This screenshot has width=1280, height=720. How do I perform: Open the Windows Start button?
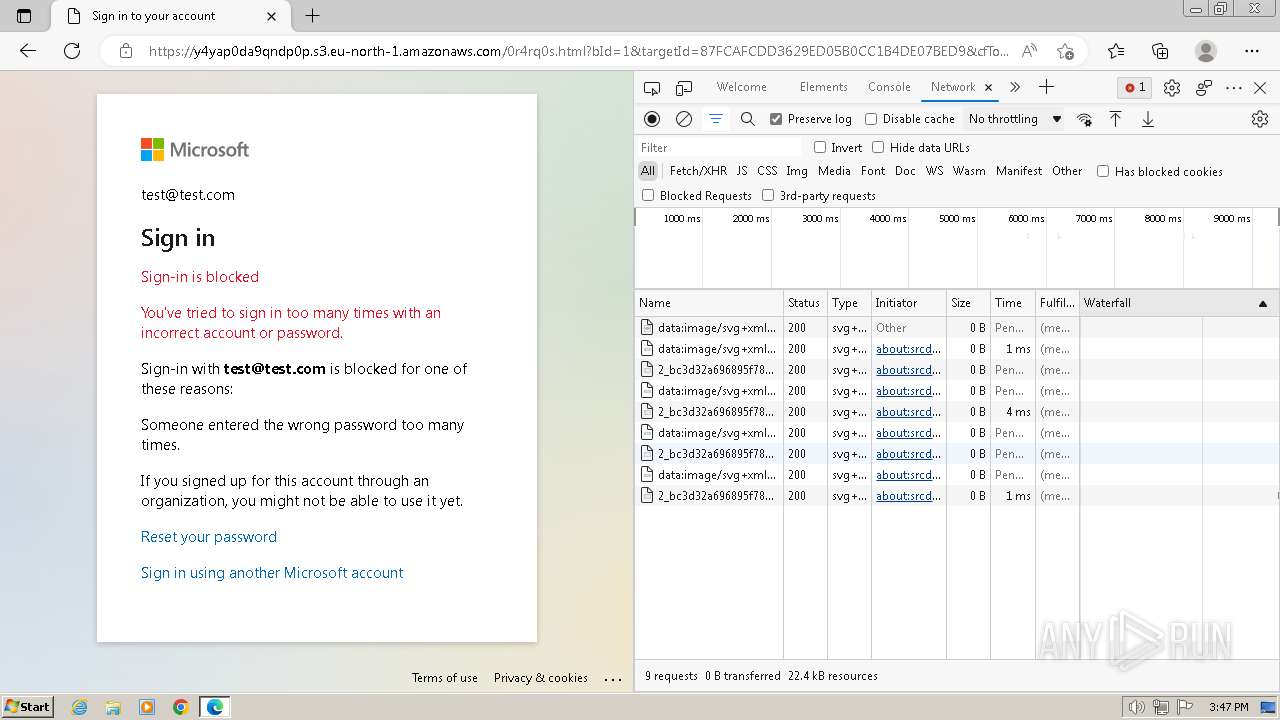click(28, 706)
